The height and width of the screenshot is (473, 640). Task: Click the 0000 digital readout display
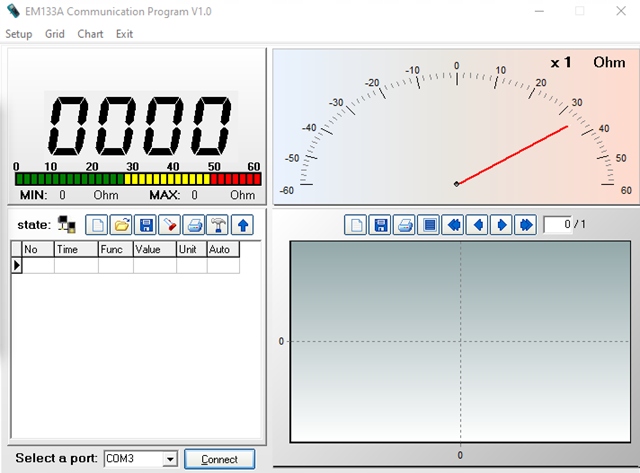click(140, 126)
